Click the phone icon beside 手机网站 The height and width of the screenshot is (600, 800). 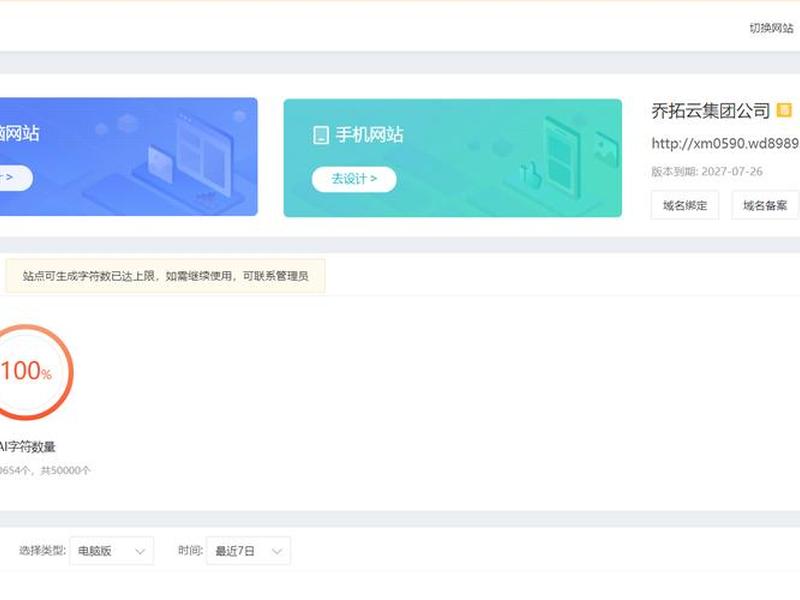320,135
